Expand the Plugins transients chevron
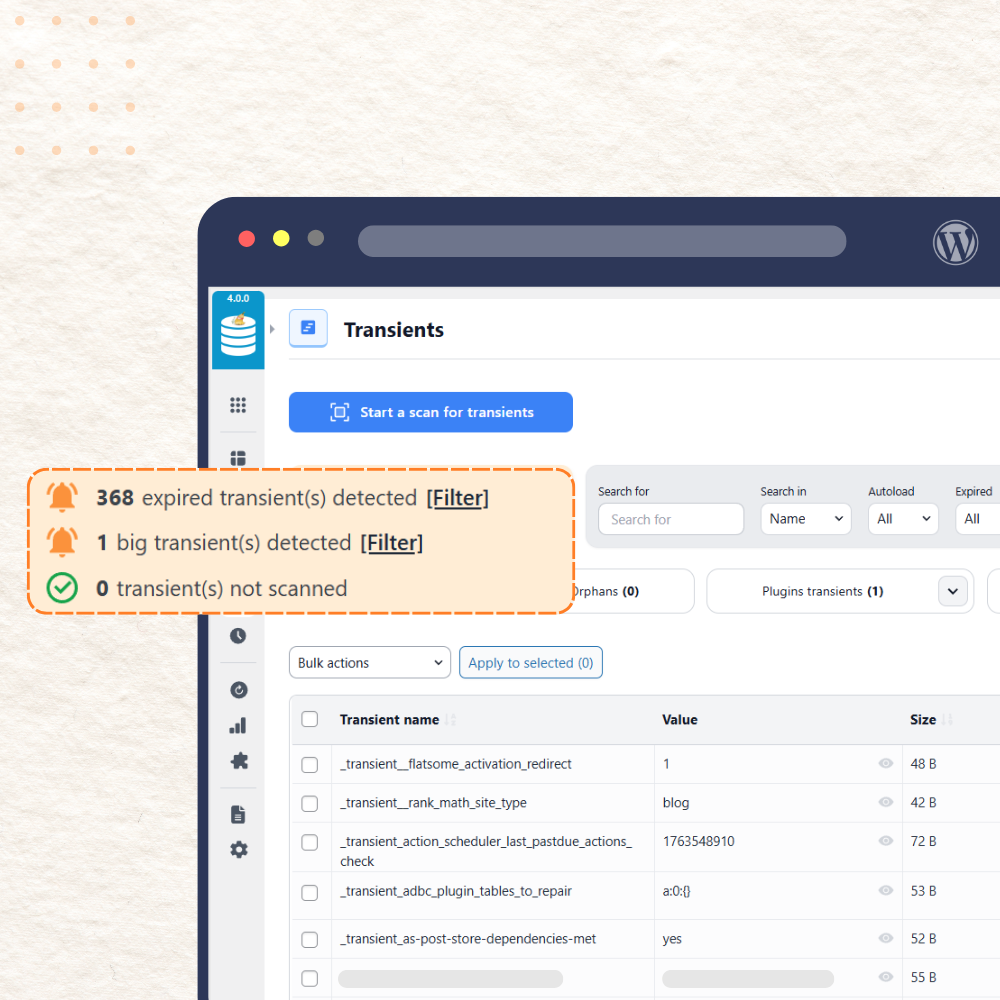 click(x=952, y=591)
